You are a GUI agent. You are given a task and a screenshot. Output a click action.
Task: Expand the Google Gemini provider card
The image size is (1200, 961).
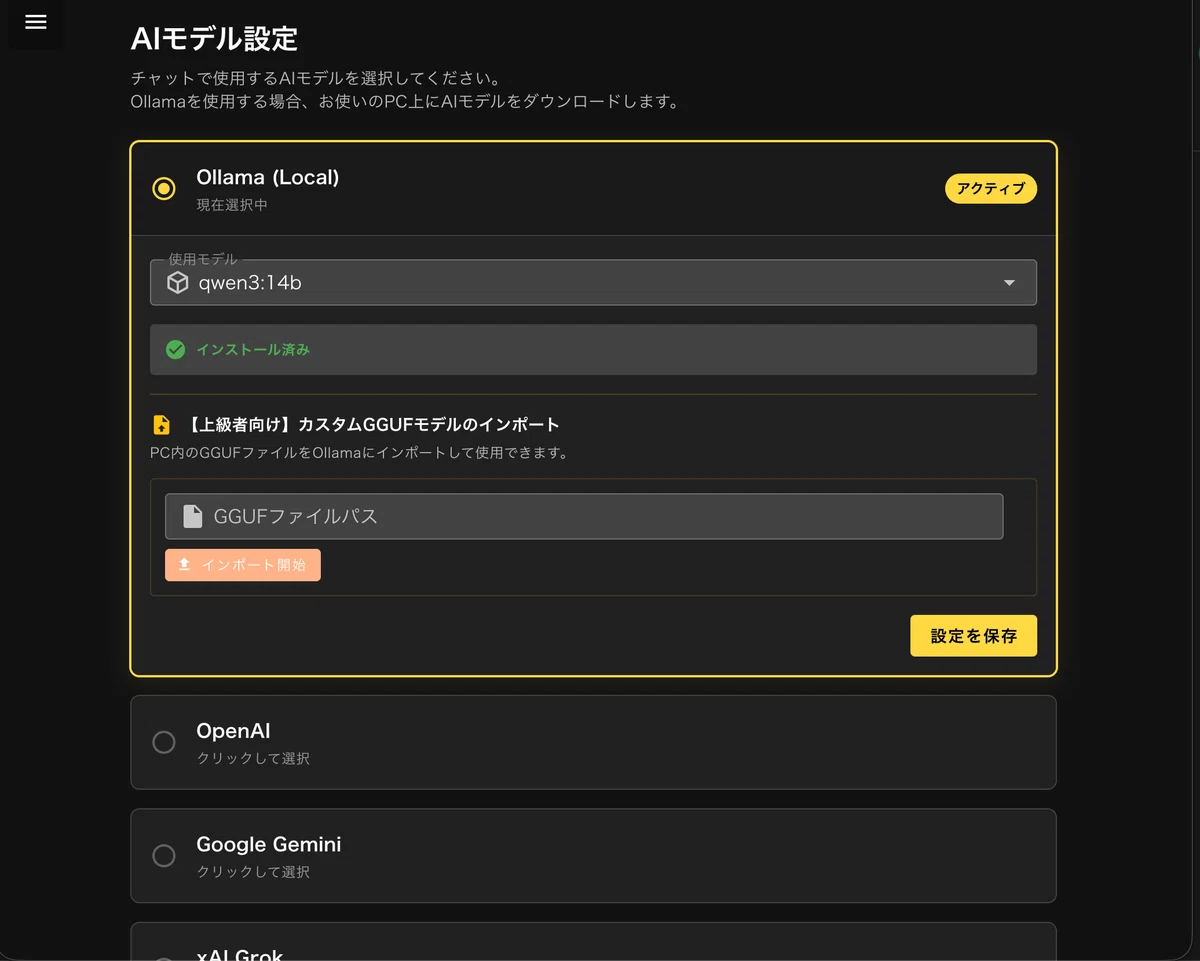click(593, 856)
